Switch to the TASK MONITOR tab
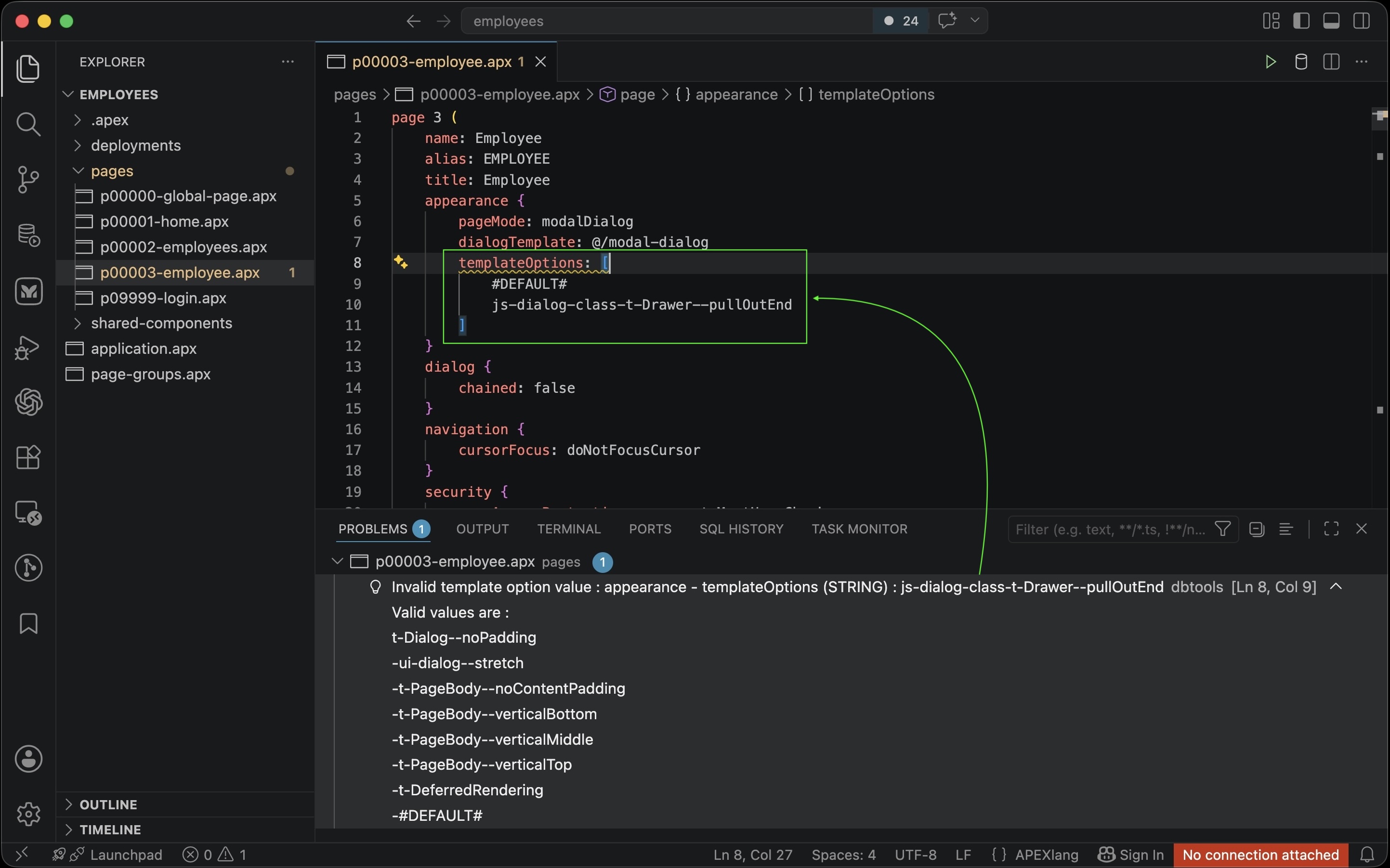 (860, 529)
